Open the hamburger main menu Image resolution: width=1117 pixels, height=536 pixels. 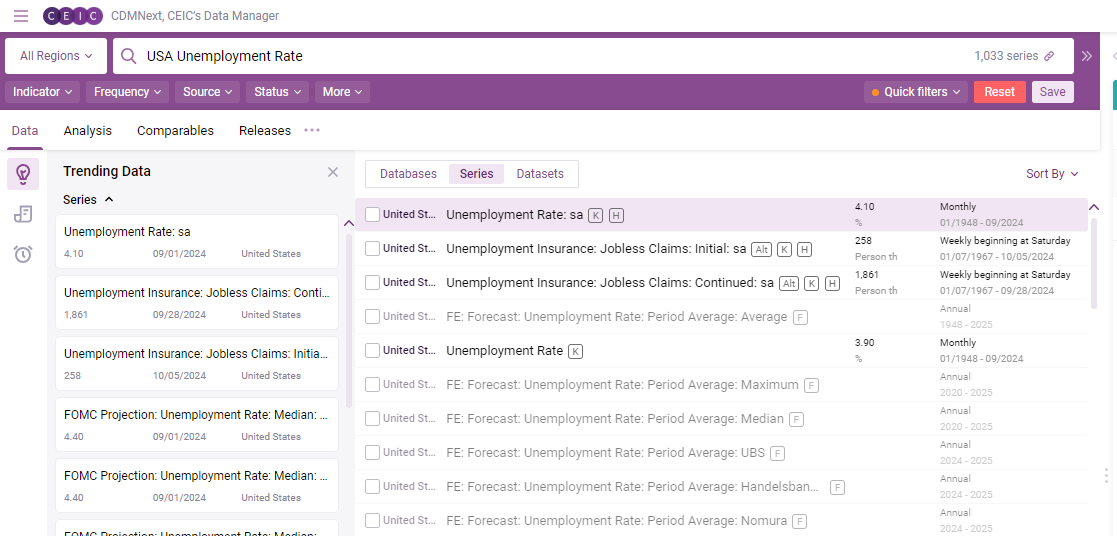(x=21, y=16)
